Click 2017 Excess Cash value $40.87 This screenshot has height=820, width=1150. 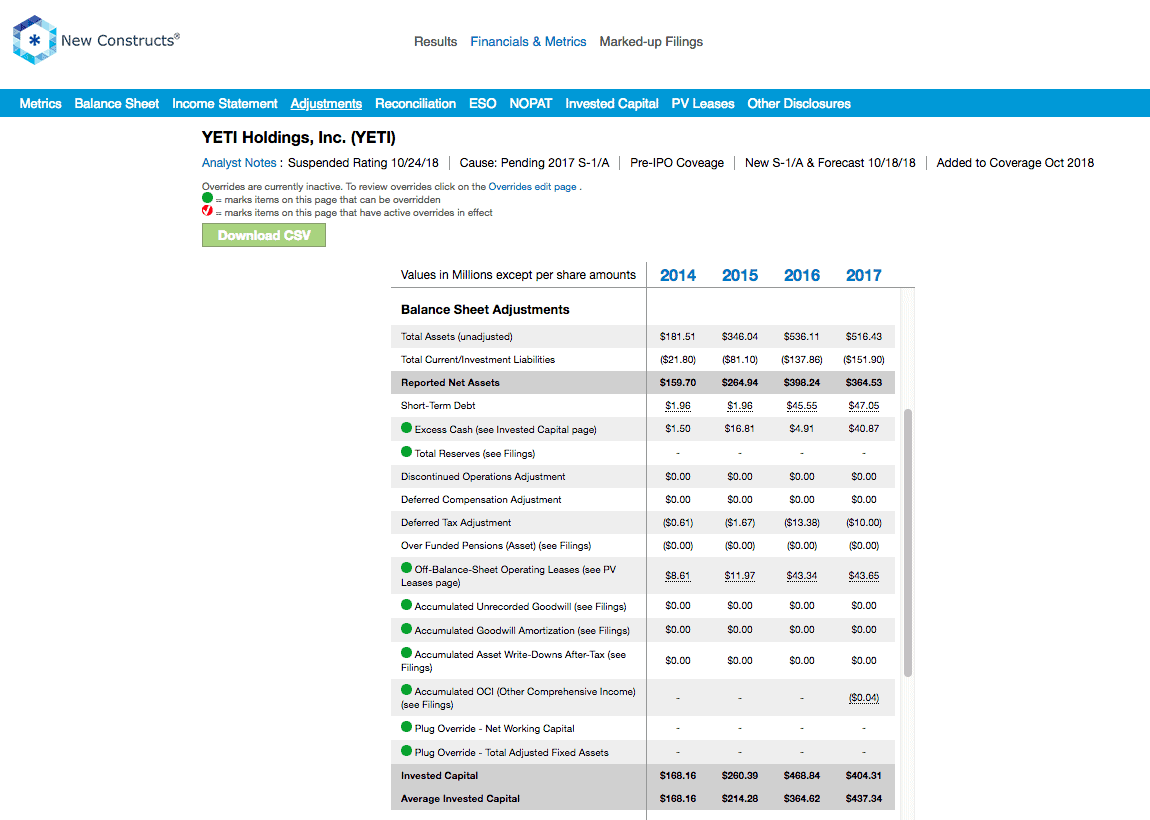point(864,428)
